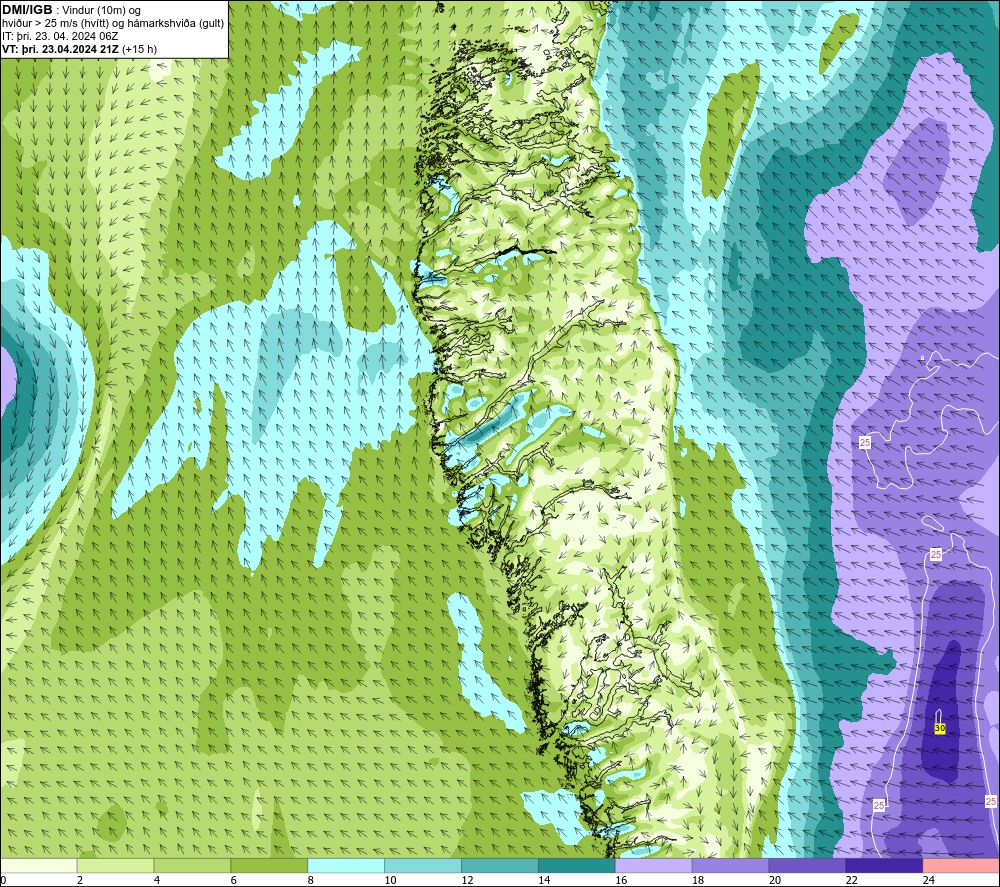Click the color scale label 24
1000x887 pixels.
929,880
